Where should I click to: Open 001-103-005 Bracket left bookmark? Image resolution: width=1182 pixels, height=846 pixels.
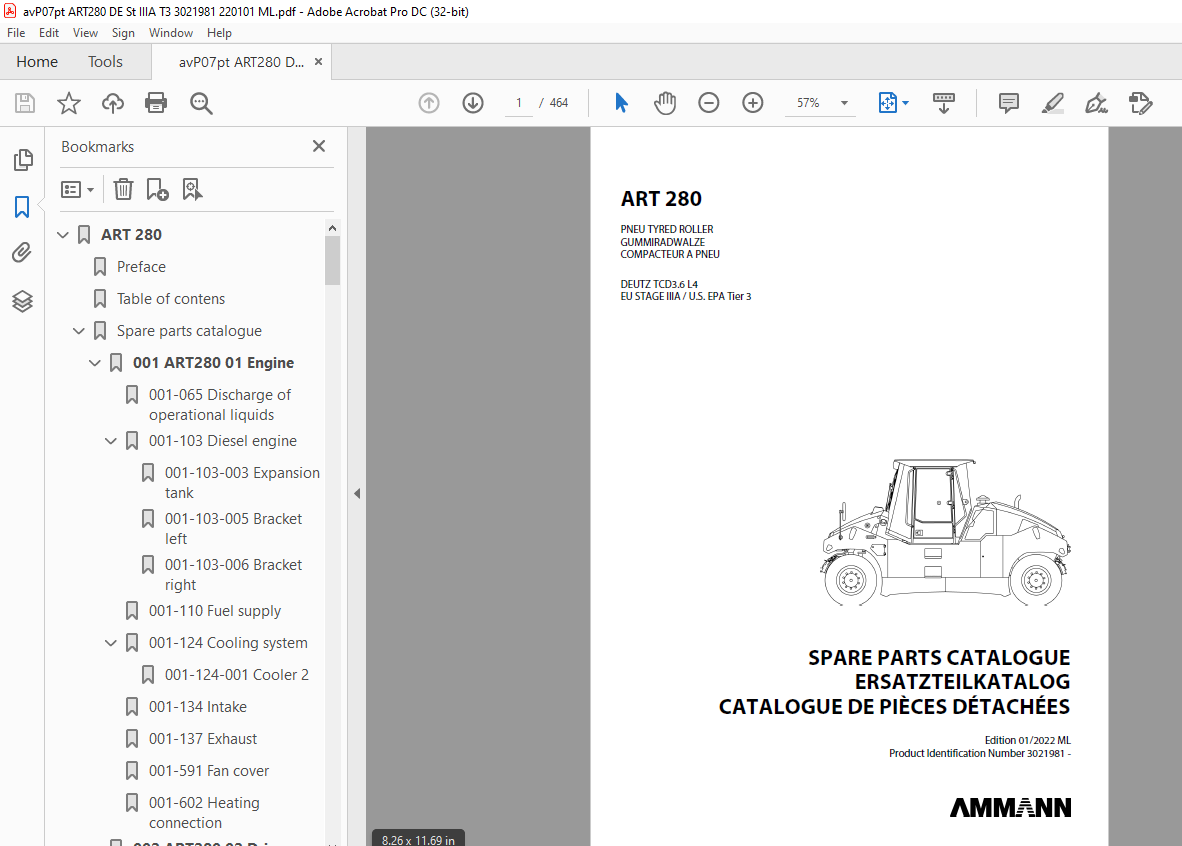pos(233,529)
